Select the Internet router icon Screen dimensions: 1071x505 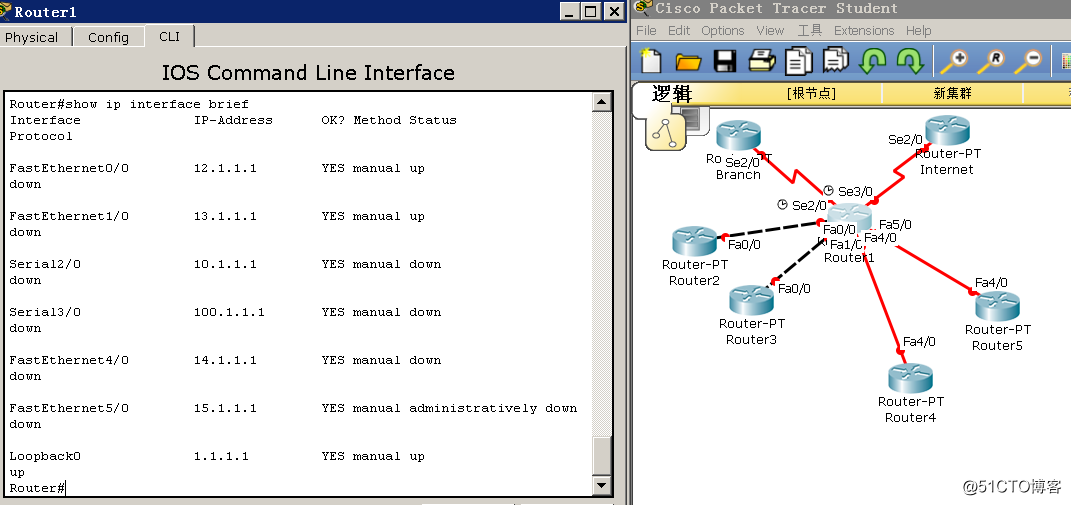point(948,131)
